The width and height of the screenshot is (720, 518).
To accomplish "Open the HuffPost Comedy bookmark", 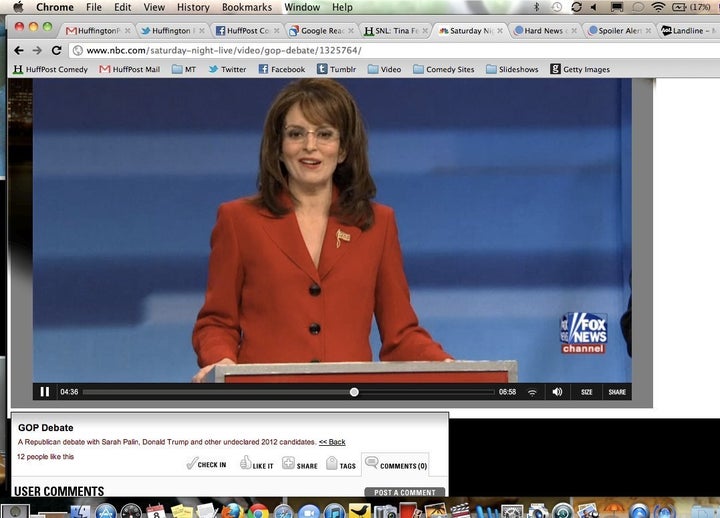I will 50,69.
